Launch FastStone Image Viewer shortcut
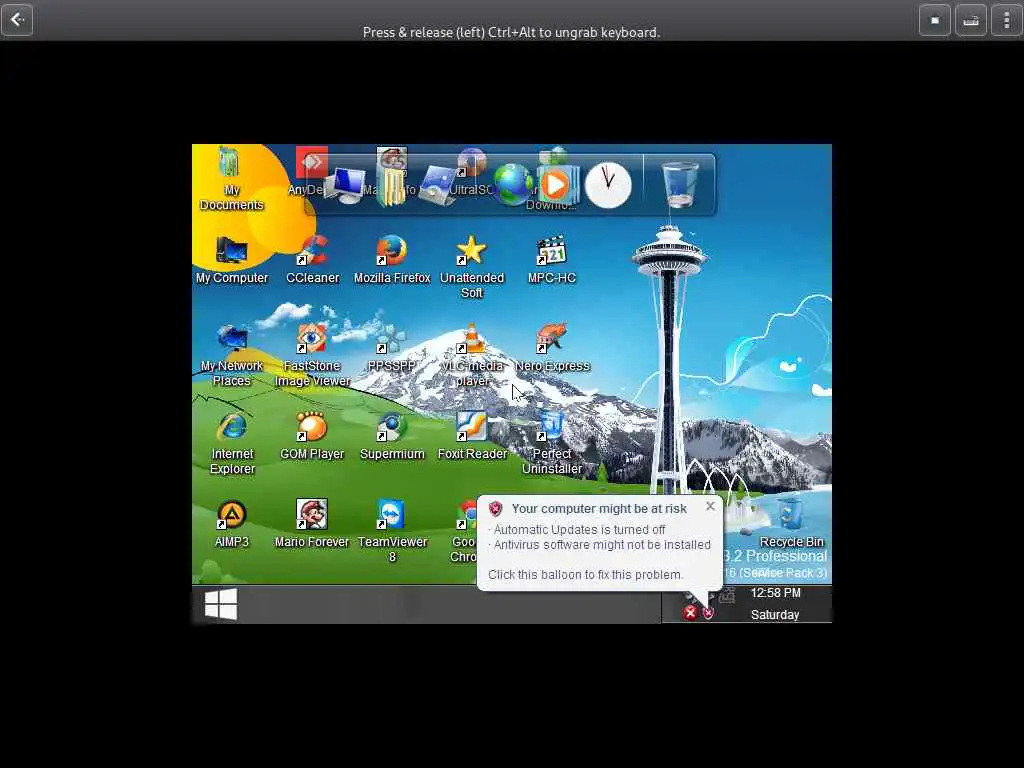The width and height of the screenshot is (1024, 768). (x=312, y=356)
